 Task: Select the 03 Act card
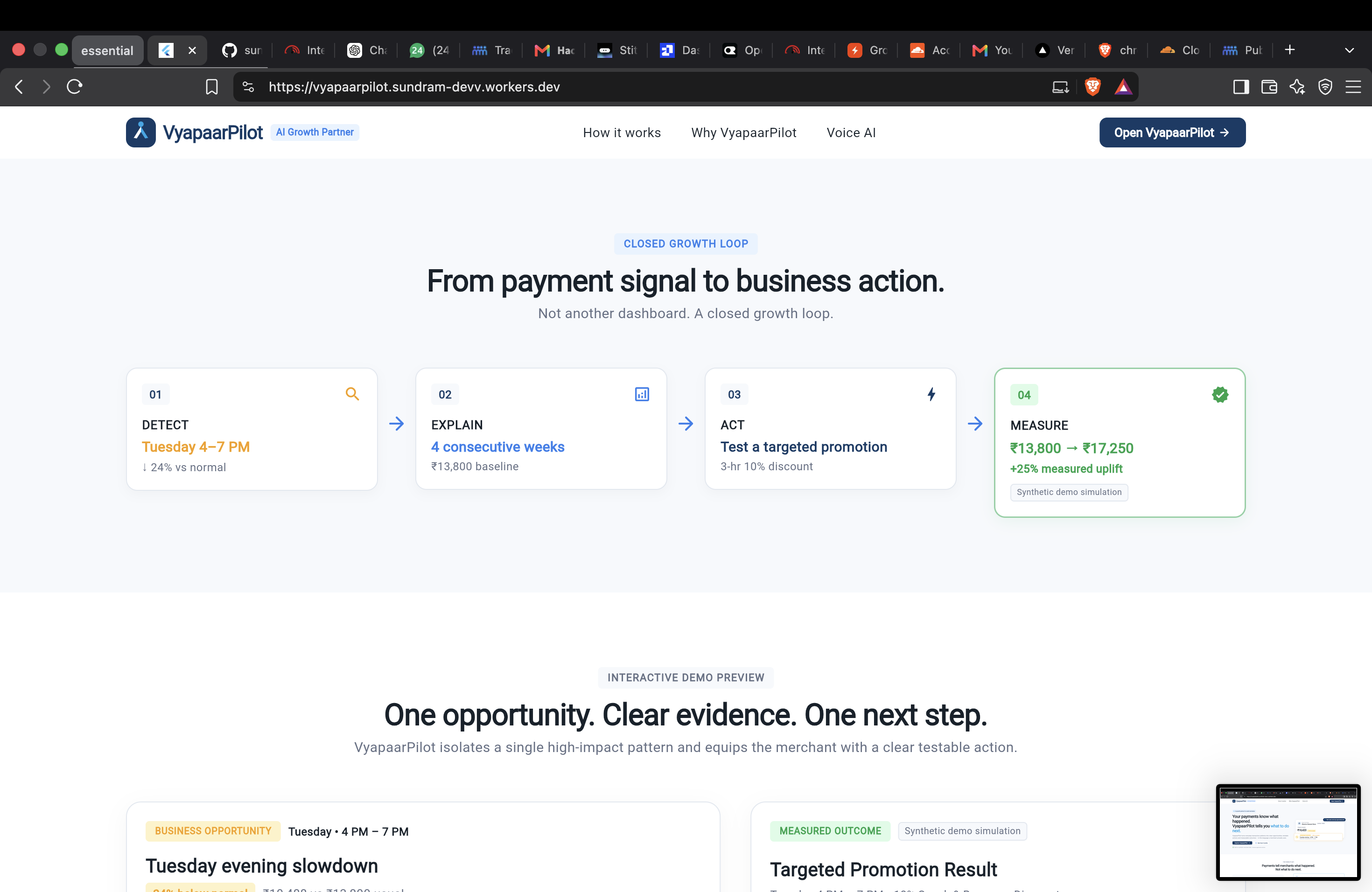[831, 429]
